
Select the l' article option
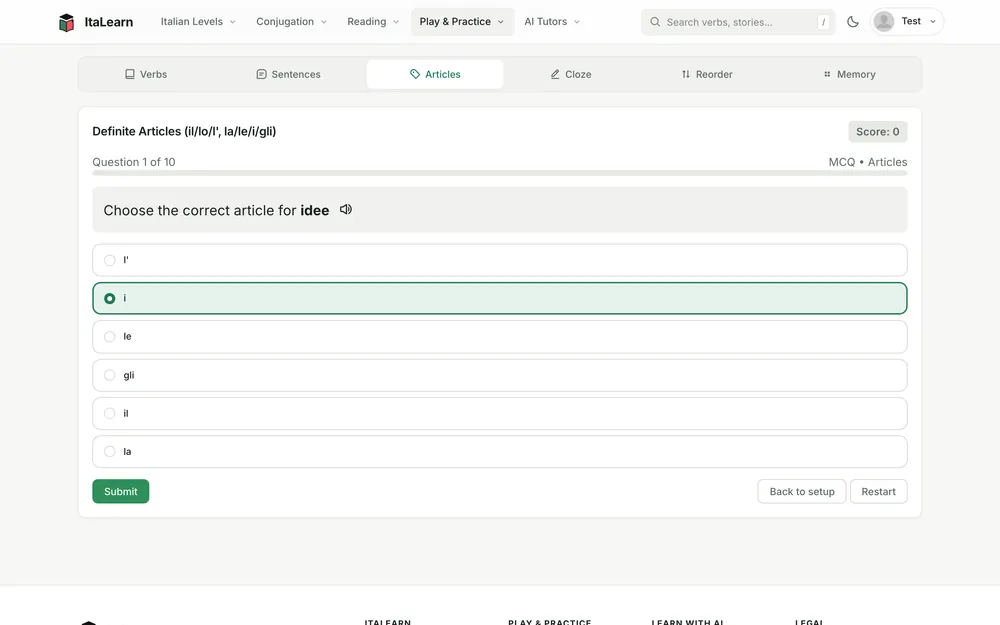(x=500, y=260)
